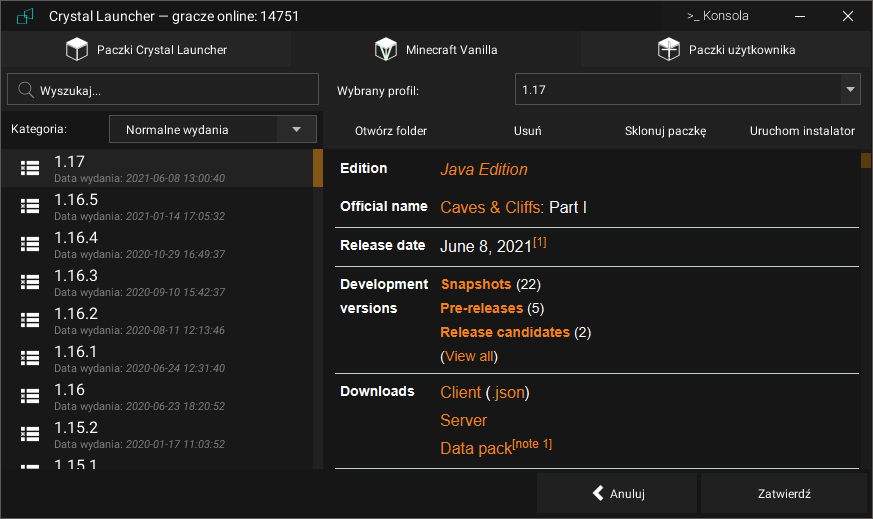The height and width of the screenshot is (519, 873).
Task: Expand the Wybrany profil dropdown arrow
Action: tap(850, 89)
